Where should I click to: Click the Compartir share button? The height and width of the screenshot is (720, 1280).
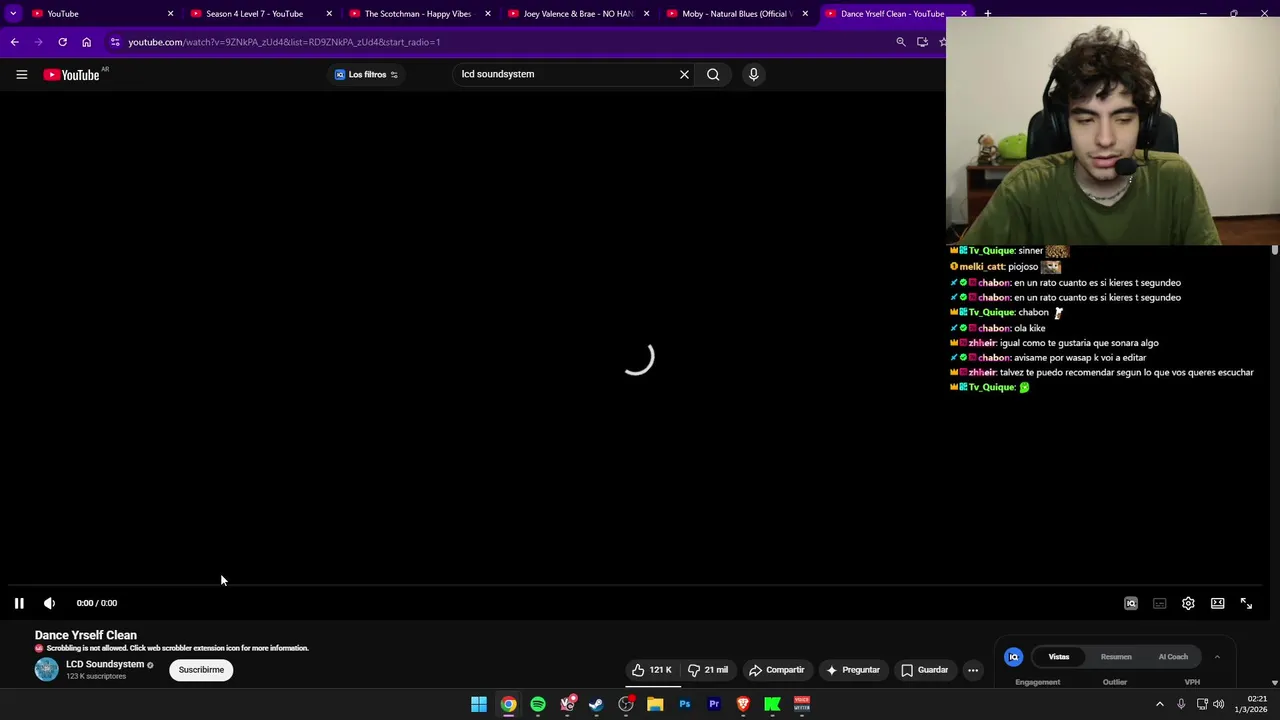(x=777, y=670)
